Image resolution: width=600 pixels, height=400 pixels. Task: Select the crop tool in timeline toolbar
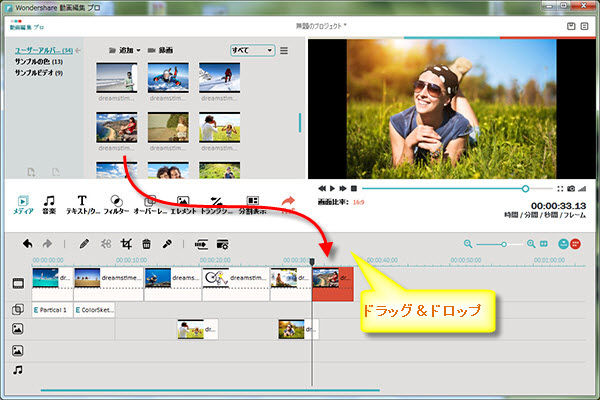coord(126,243)
